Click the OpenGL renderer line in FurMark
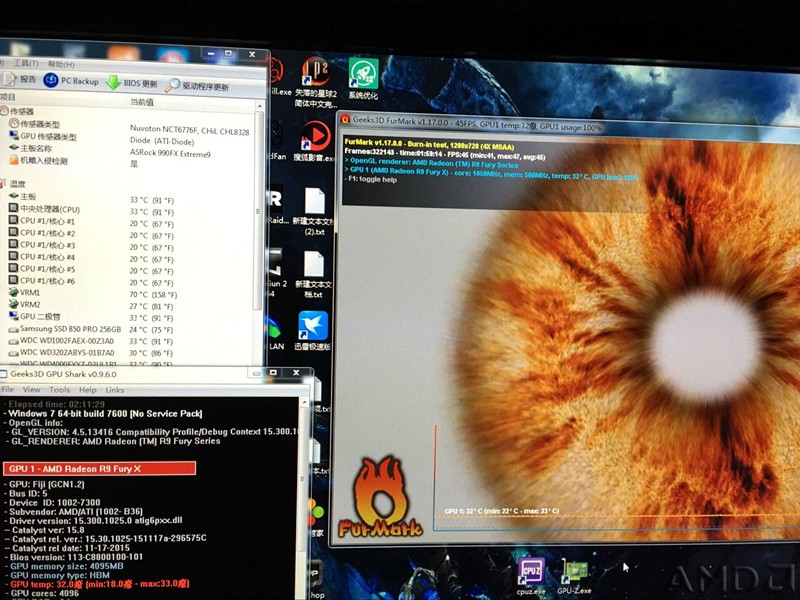800x600 pixels. (434, 163)
